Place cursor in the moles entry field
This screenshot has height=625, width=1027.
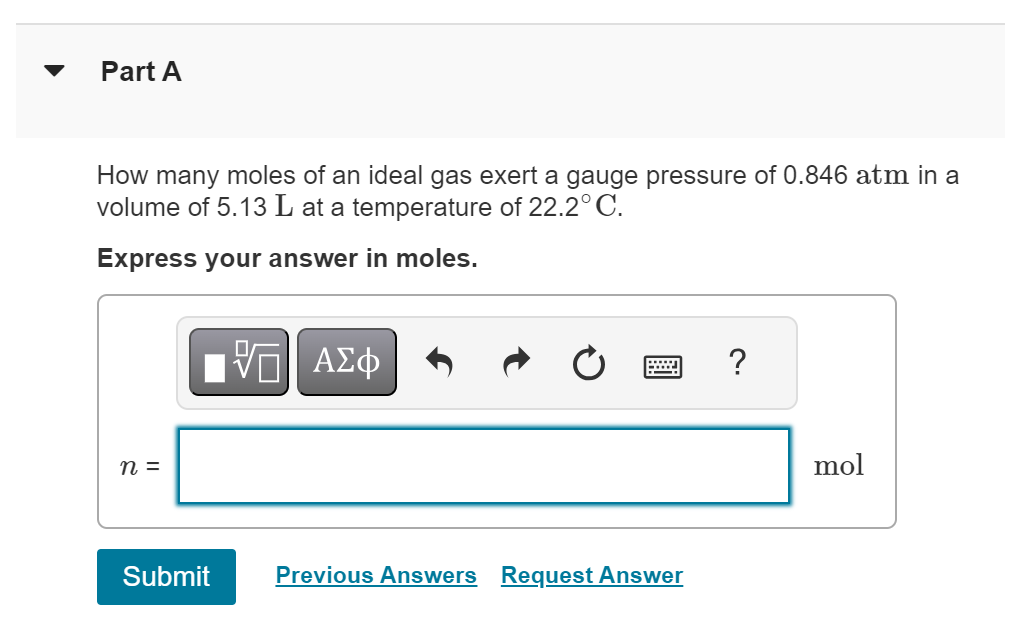483,465
